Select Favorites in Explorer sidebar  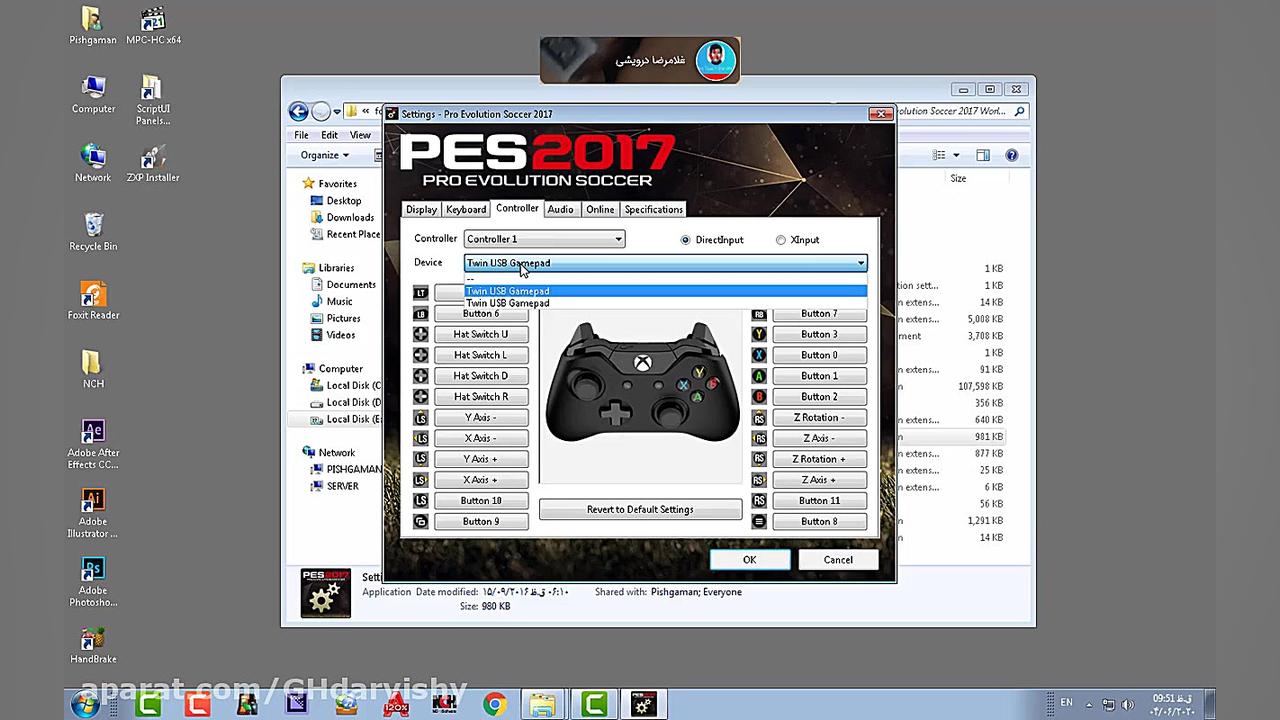click(x=337, y=184)
